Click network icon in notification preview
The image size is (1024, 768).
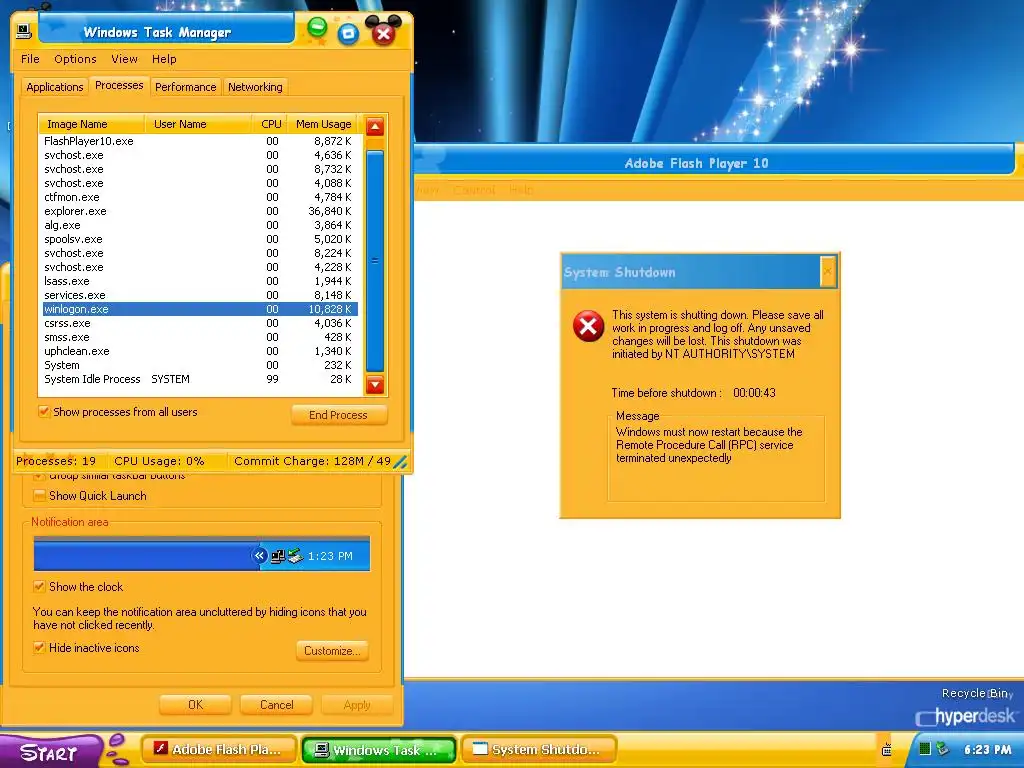[278, 556]
